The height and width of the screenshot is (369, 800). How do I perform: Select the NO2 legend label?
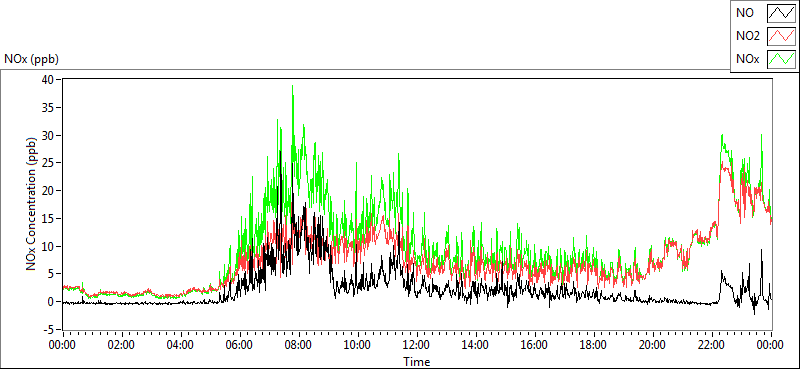pos(748,36)
